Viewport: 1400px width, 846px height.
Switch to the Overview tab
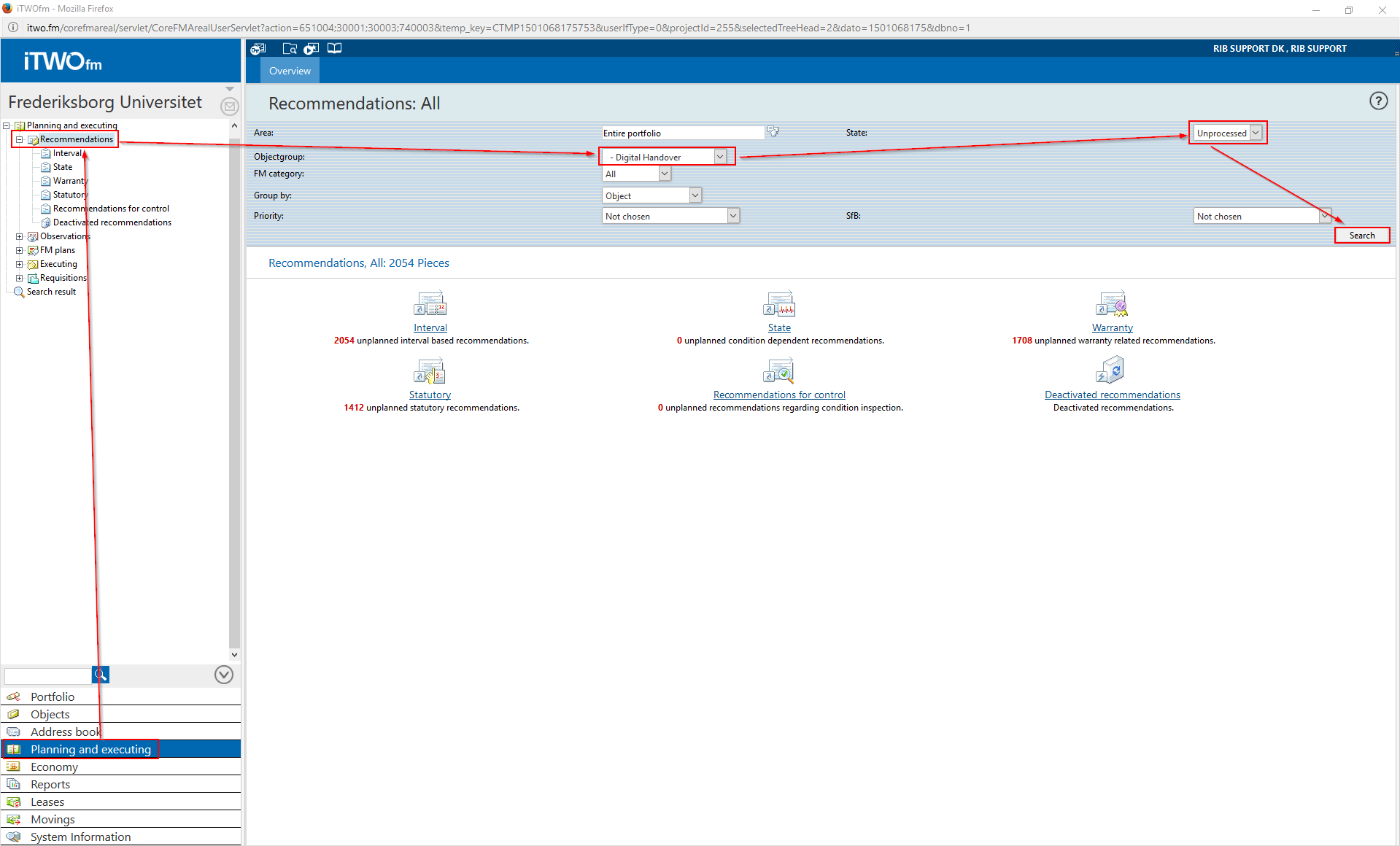pyautogui.click(x=290, y=71)
